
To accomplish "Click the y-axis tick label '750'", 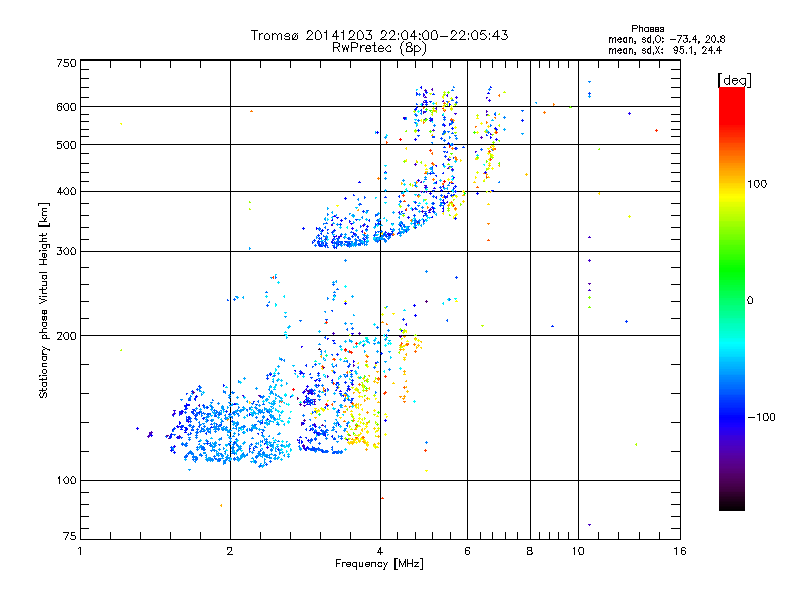I will click(x=66, y=63).
